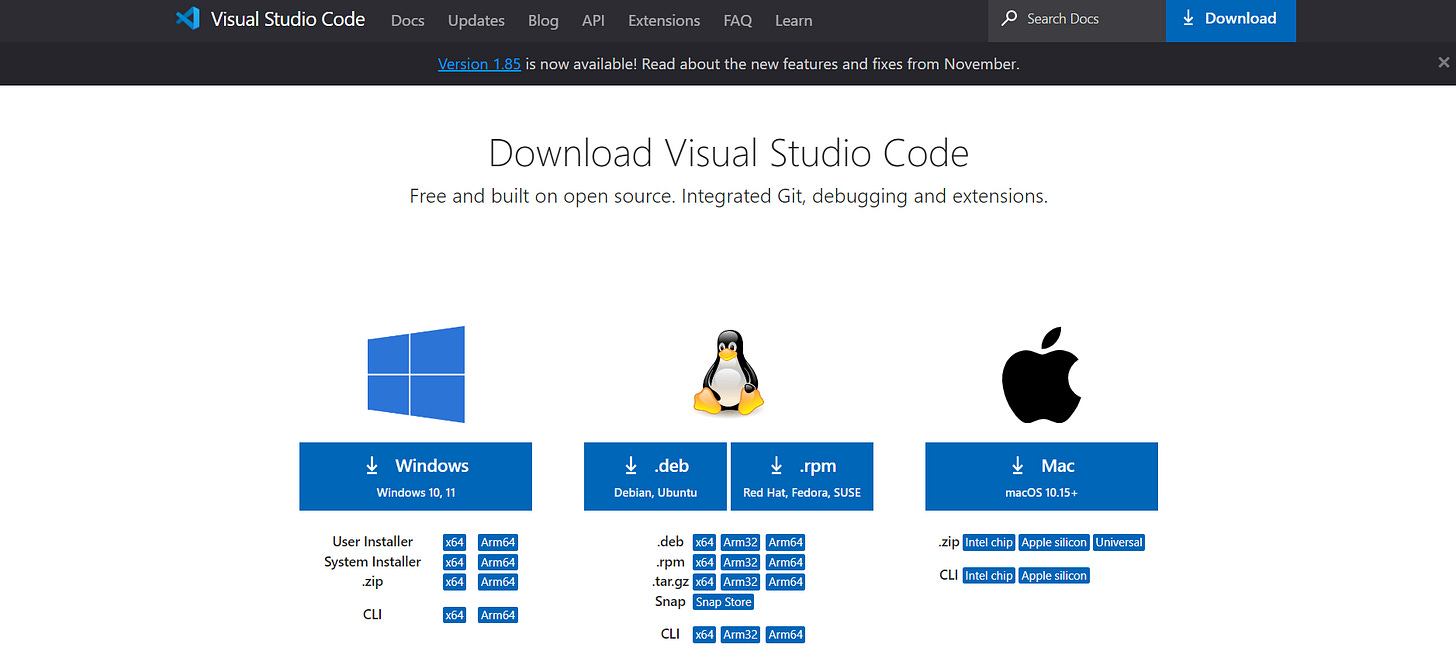
Task: Click the magnifier icon in Search Docs
Action: tap(1009, 18)
